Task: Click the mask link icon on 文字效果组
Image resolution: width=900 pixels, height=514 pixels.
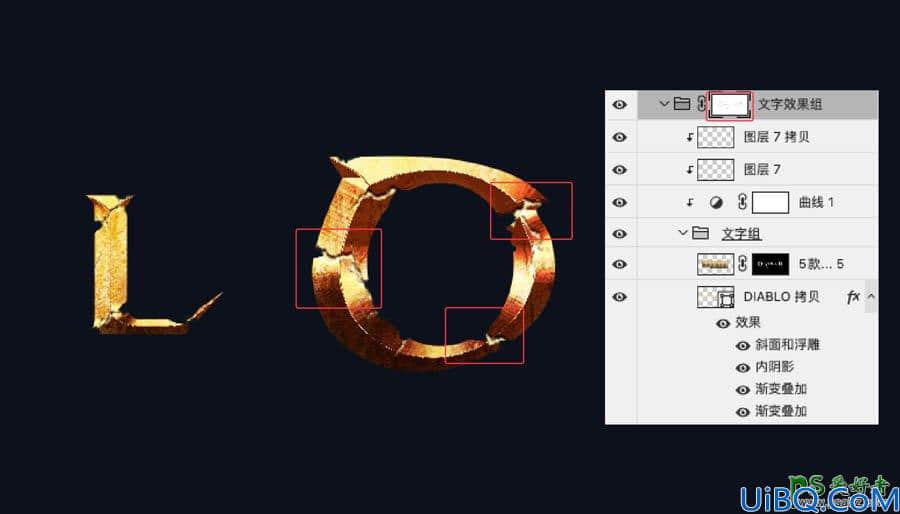Action: tap(701, 104)
